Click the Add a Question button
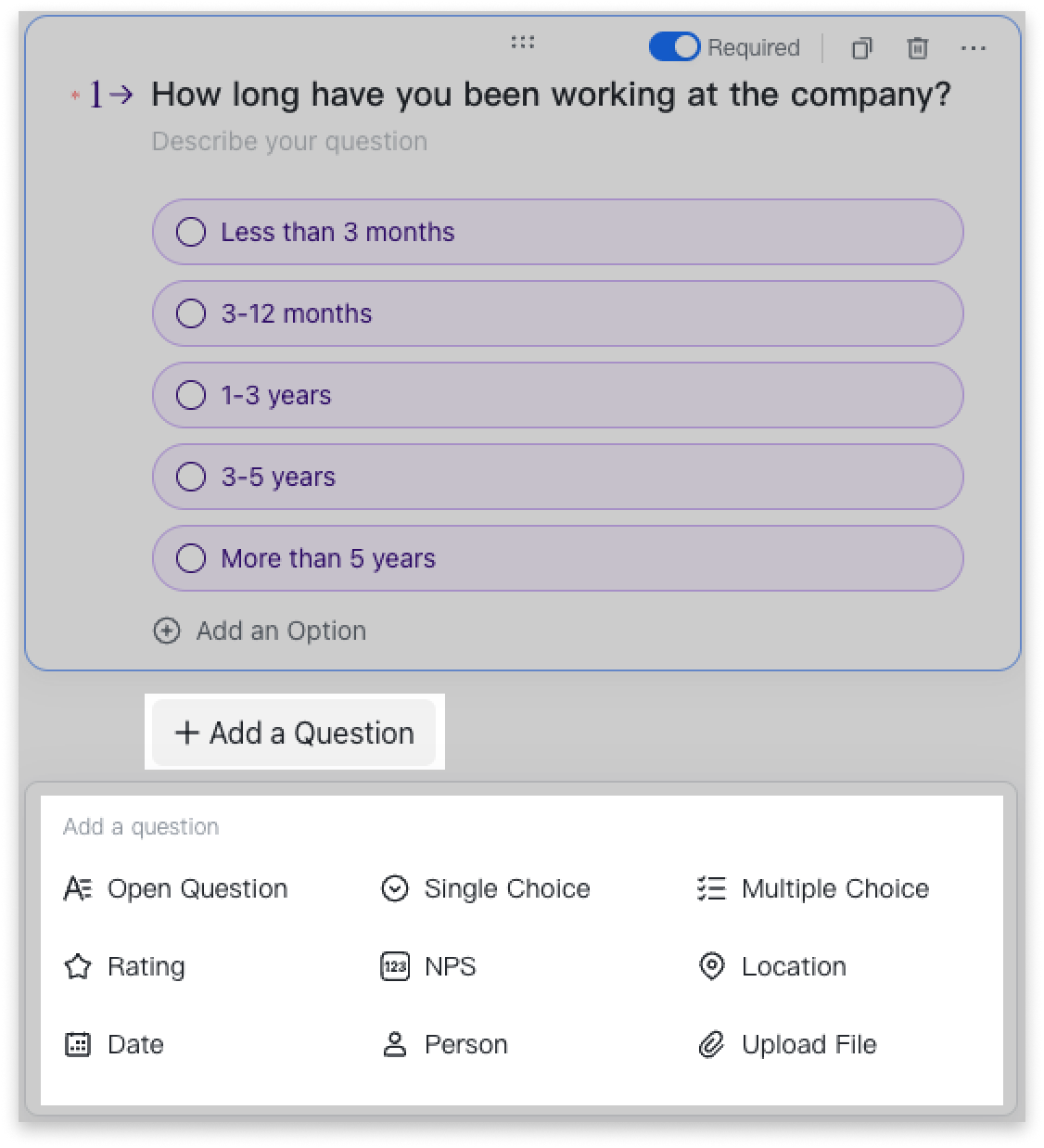Viewport: 1044px width, 1148px height. pos(294,733)
